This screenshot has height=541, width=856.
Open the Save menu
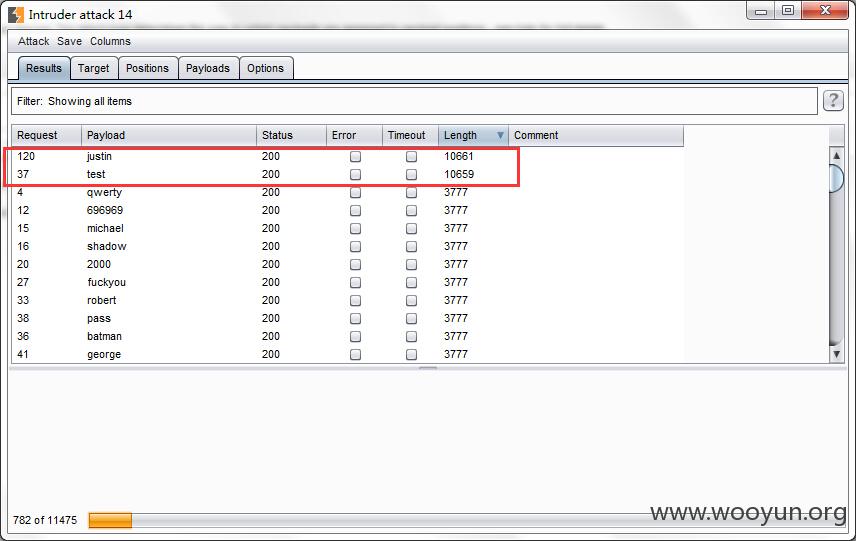point(69,41)
